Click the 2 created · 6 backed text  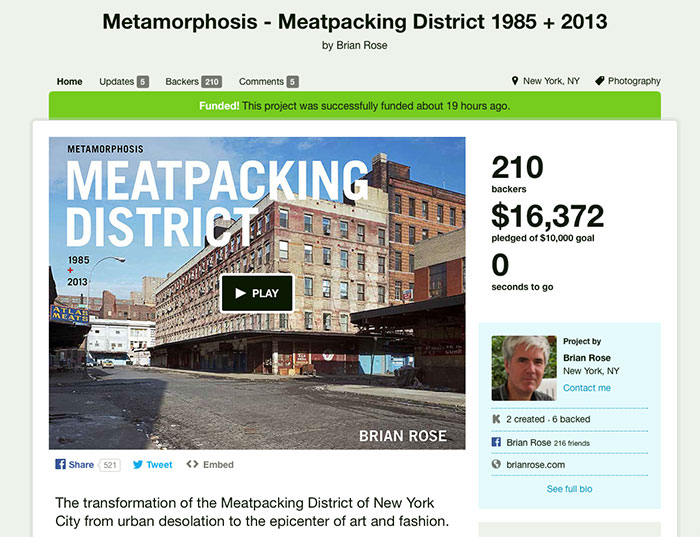pyautogui.click(x=548, y=419)
